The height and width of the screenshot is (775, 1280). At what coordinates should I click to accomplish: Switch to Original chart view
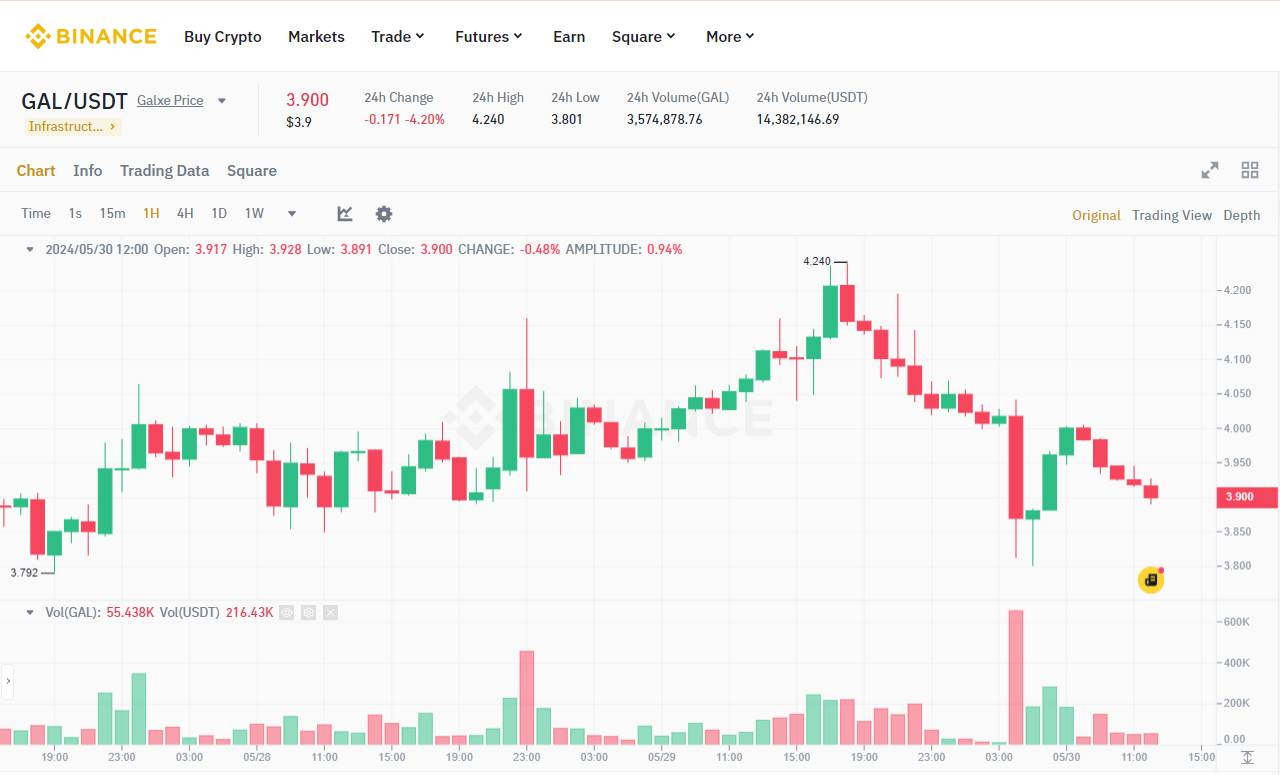point(1096,215)
